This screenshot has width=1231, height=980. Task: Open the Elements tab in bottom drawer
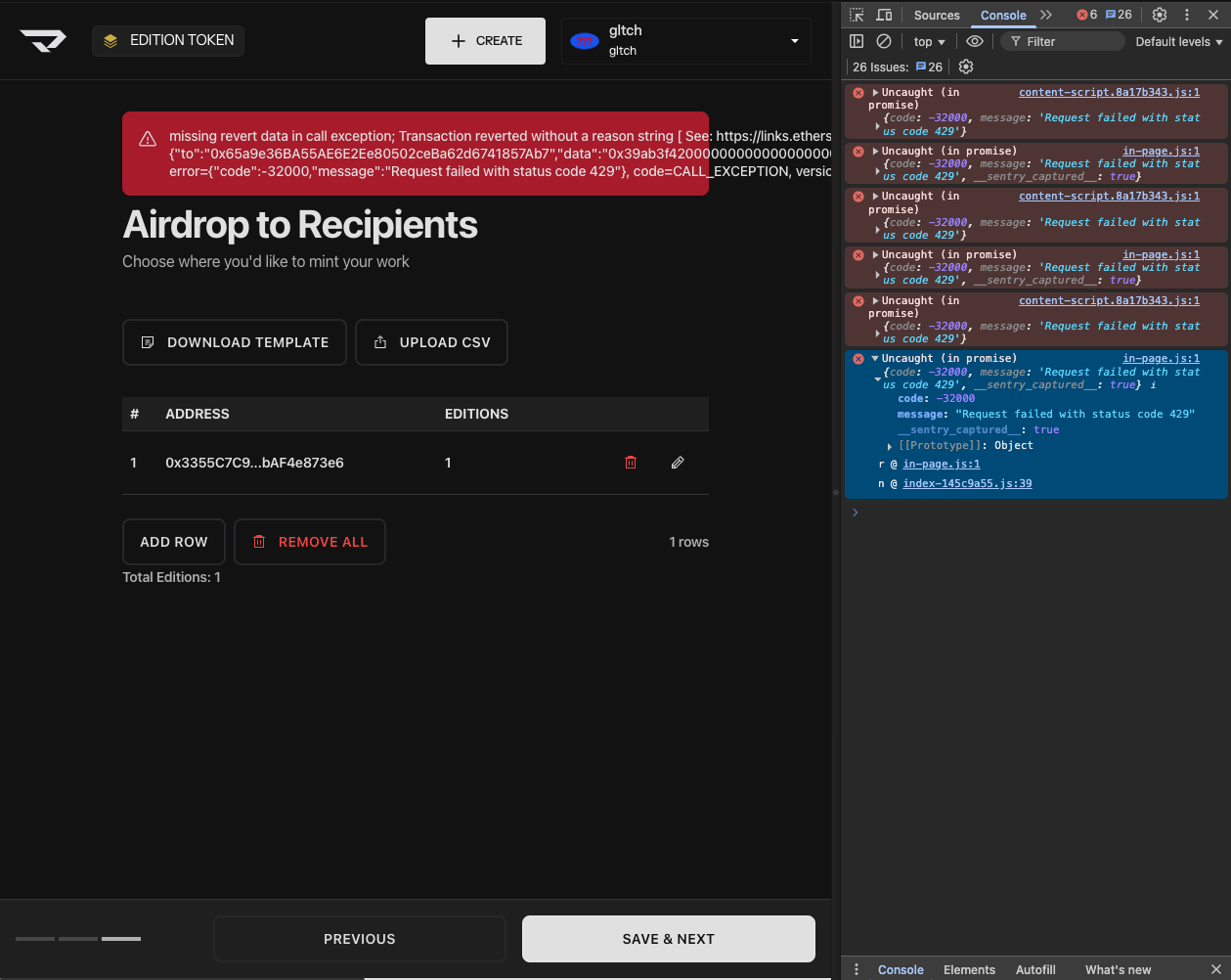[x=969, y=969]
